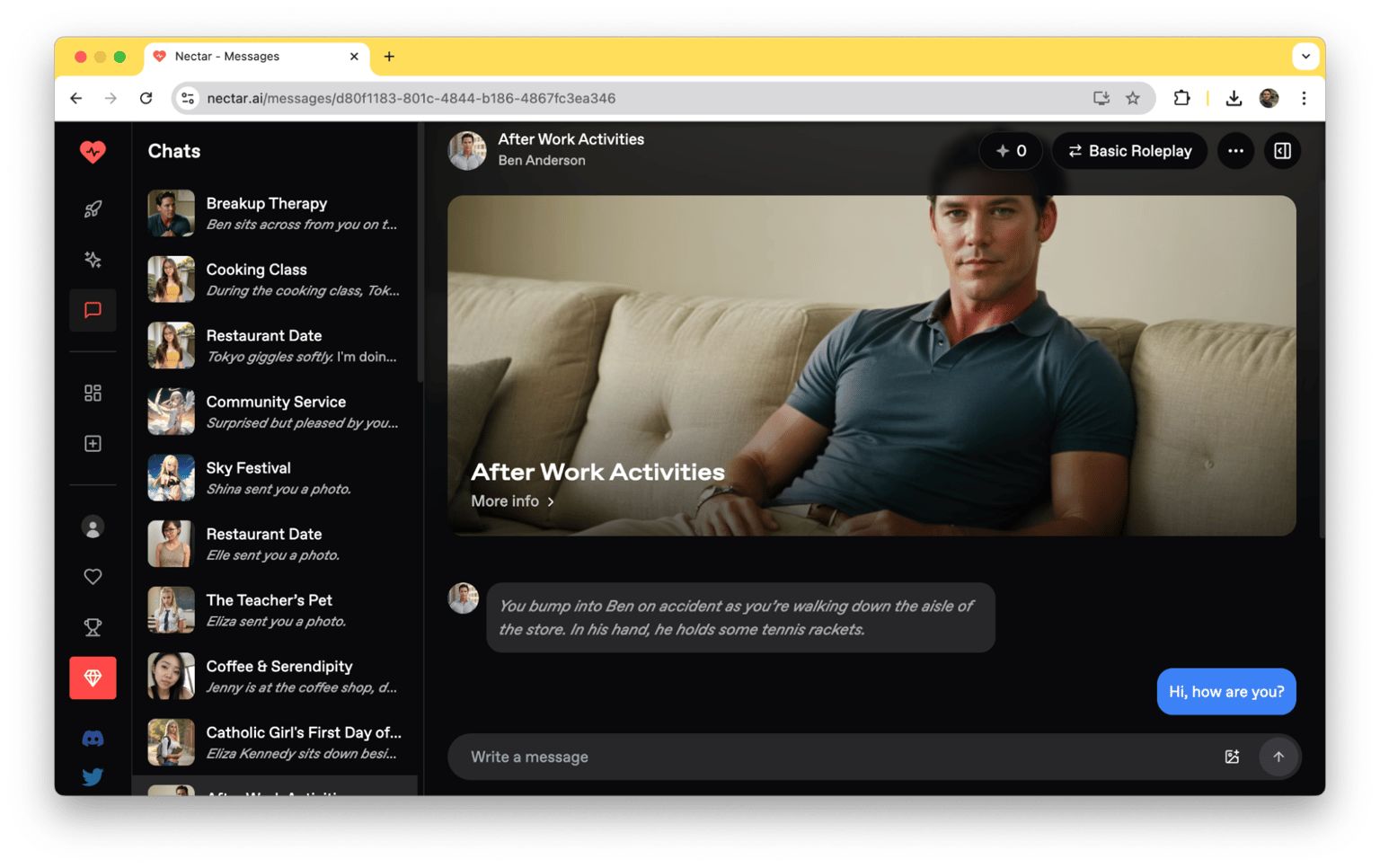Image resolution: width=1380 pixels, height=868 pixels.
Task: Click 'Eliza sent you a photo.' preview text
Action: pyautogui.click(x=276, y=622)
